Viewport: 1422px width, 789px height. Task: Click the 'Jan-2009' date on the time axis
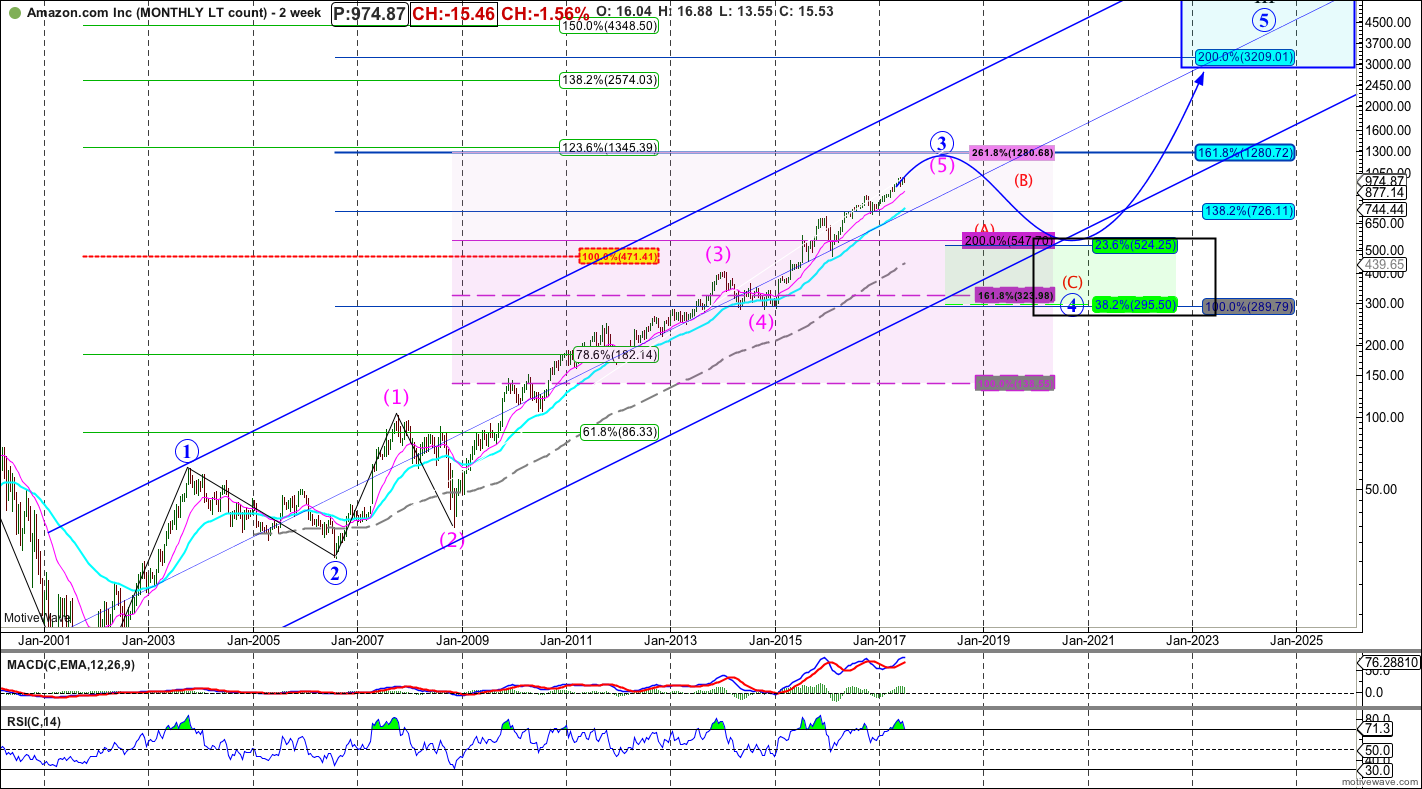click(461, 640)
